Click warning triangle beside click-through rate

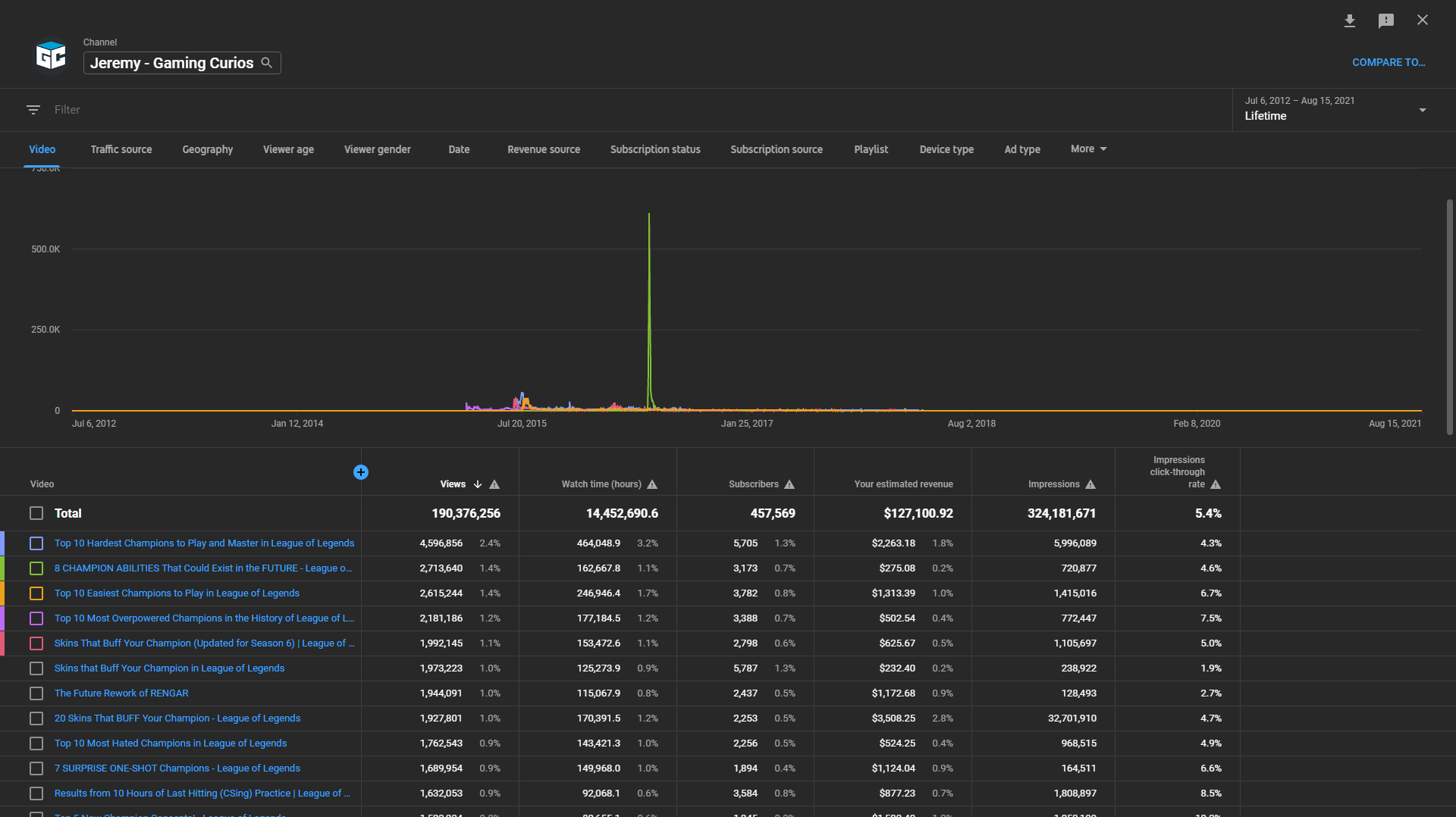(x=1216, y=484)
